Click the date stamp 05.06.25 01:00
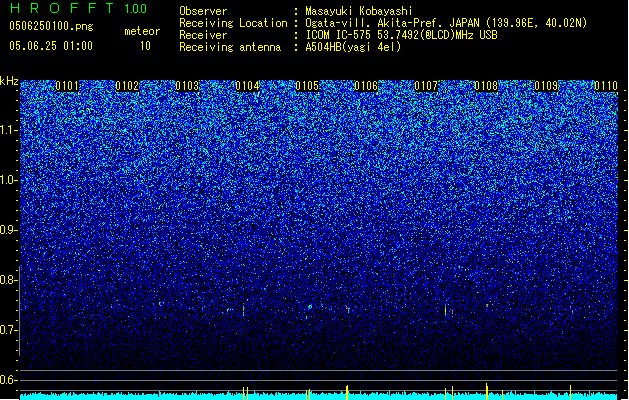This screenshot has width=629, height=400. tap(51, 46)
